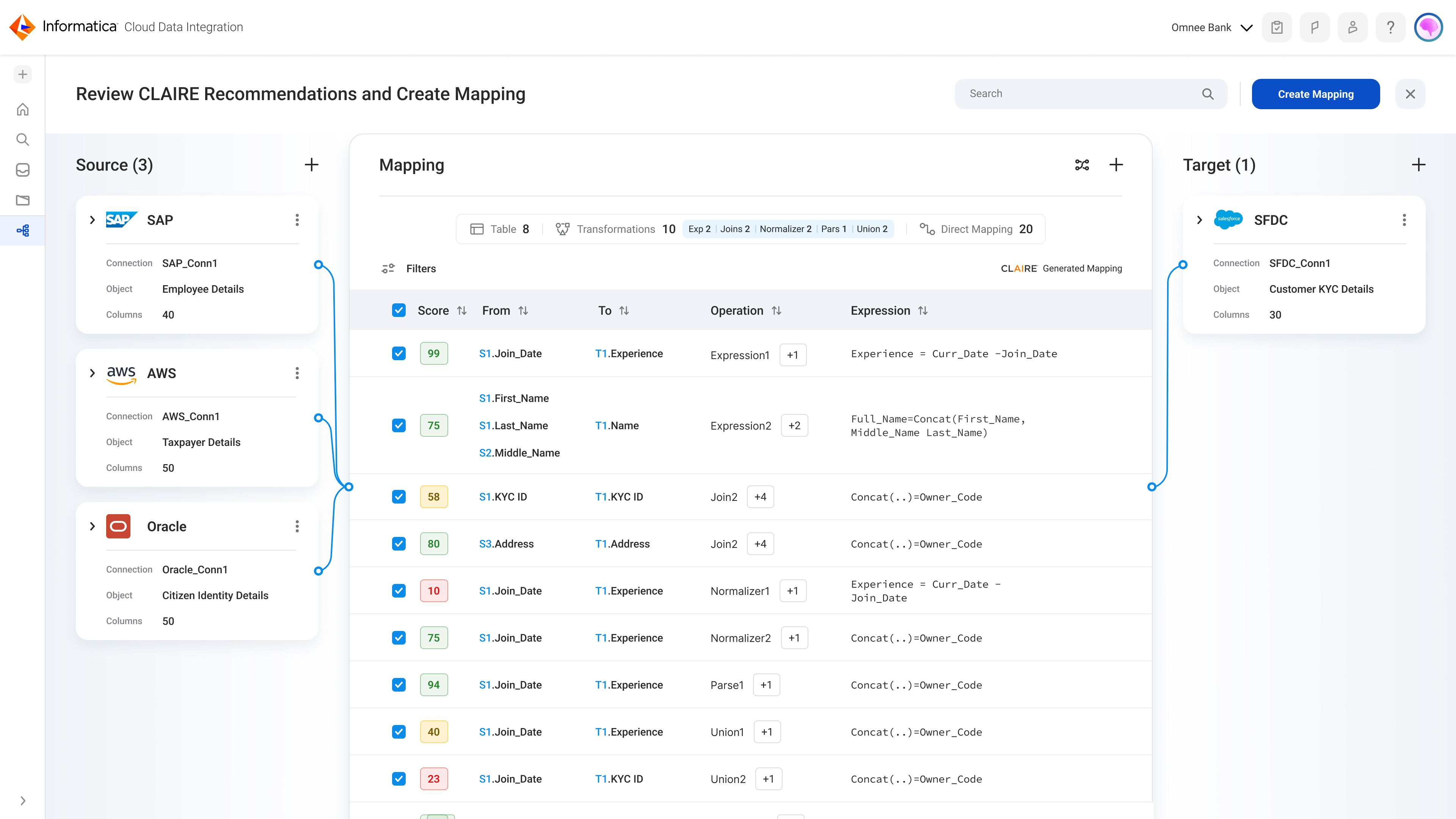The image size is (1456, 819).
Task: Uncheck the row mapping S1.KYC ID to T1.KYC ID
Action: click(399, 496)
